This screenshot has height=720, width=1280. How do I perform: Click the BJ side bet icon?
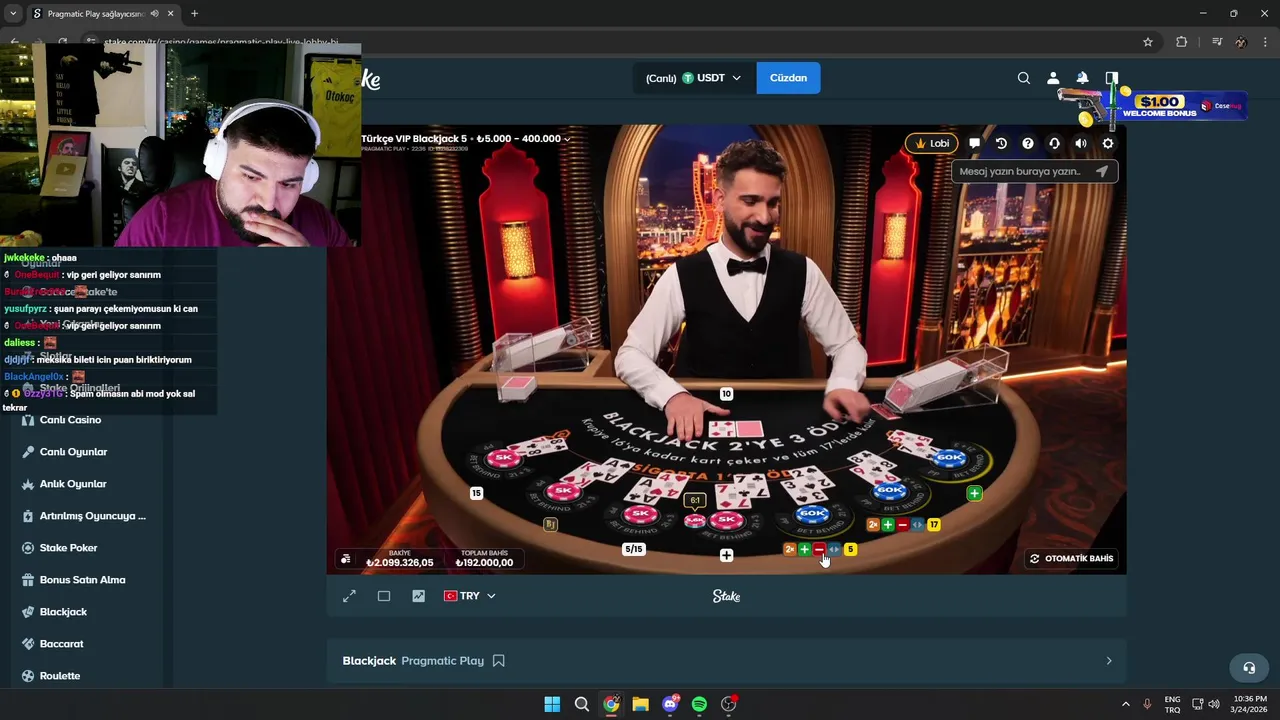tap(550, 524)
